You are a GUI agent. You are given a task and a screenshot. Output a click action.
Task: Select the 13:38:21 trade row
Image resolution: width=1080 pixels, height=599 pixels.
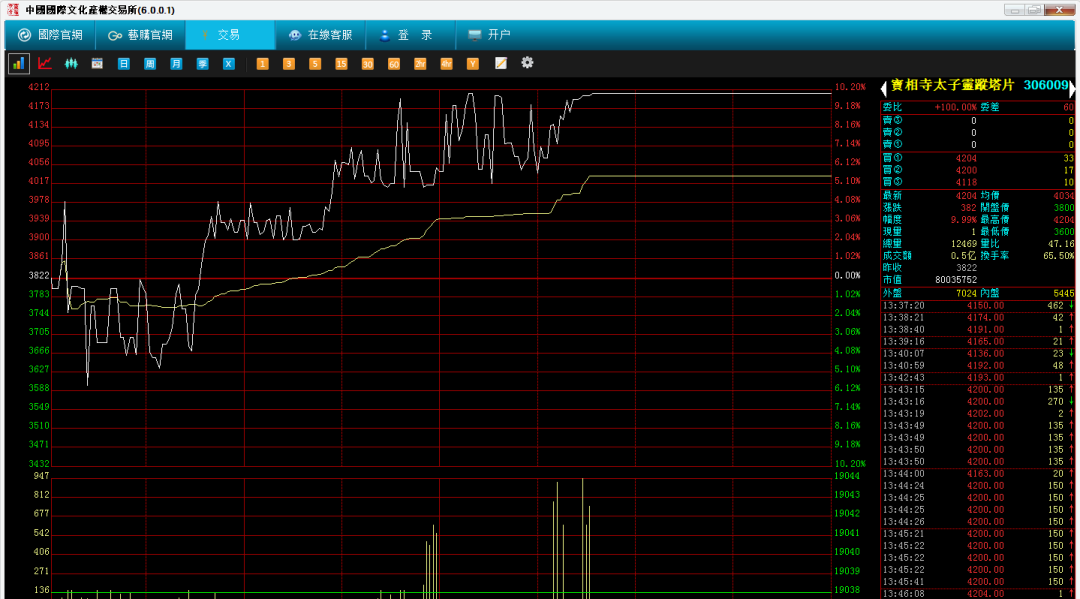(x=977, y=317)
